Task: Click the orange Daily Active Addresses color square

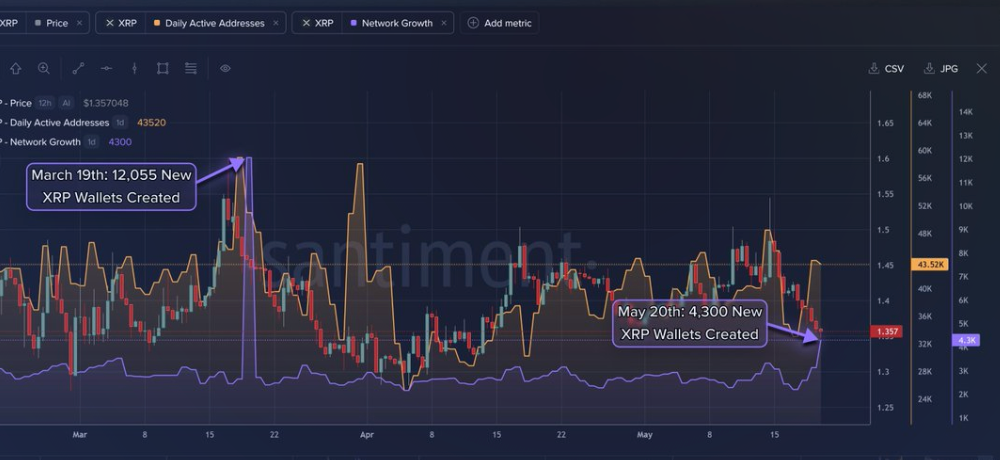Action: 157,23
